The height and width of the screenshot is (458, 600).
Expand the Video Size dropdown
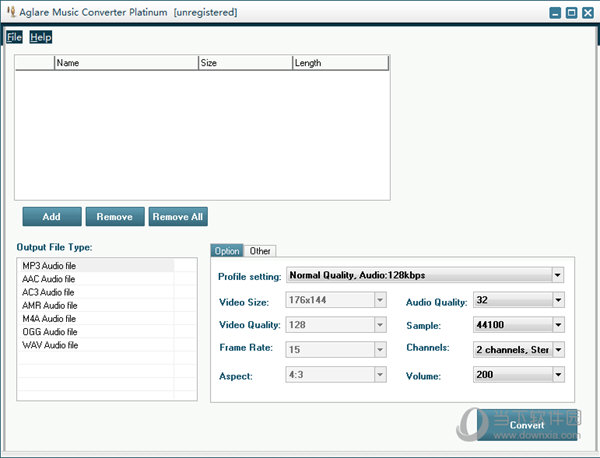click(380, 300)
